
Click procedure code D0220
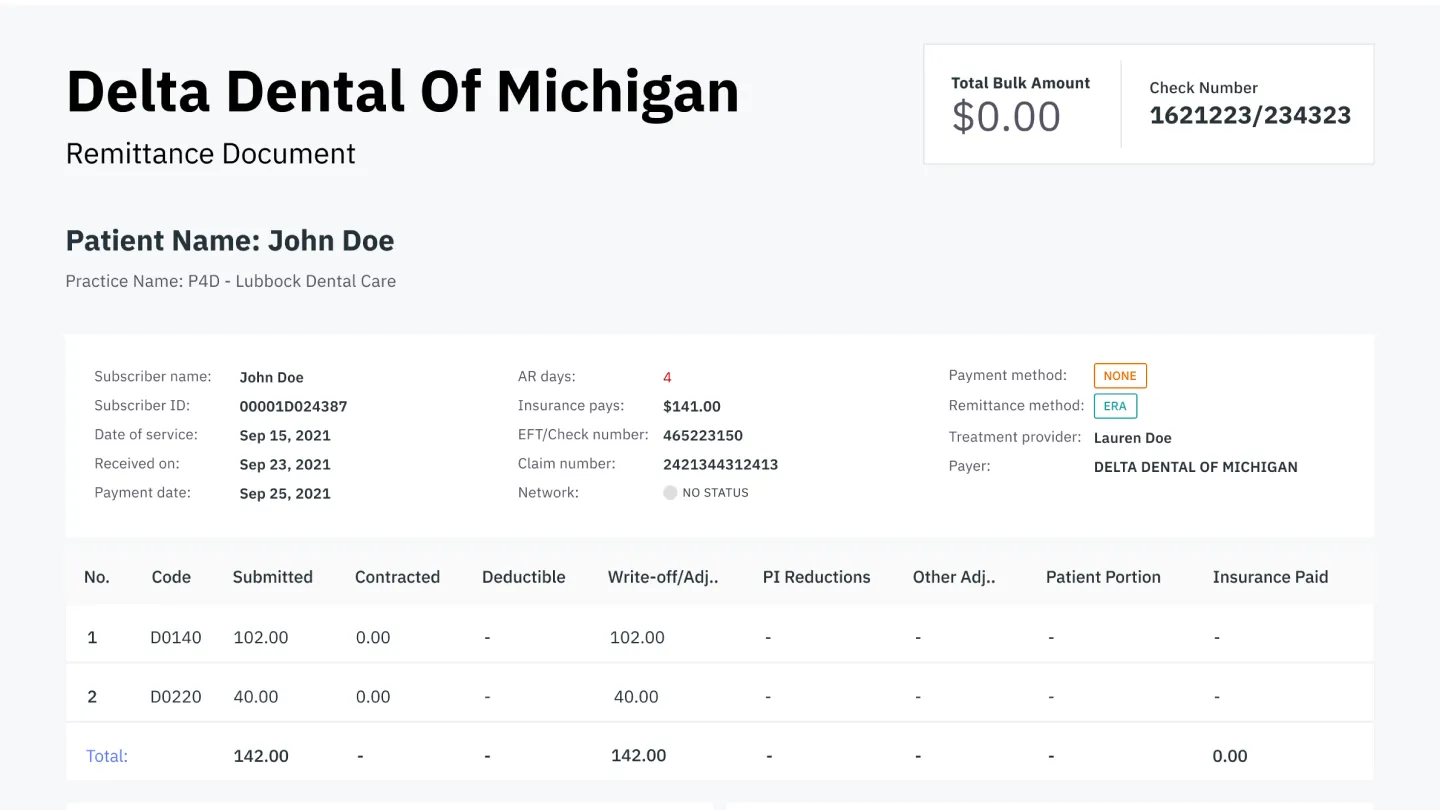click(176, 697)
